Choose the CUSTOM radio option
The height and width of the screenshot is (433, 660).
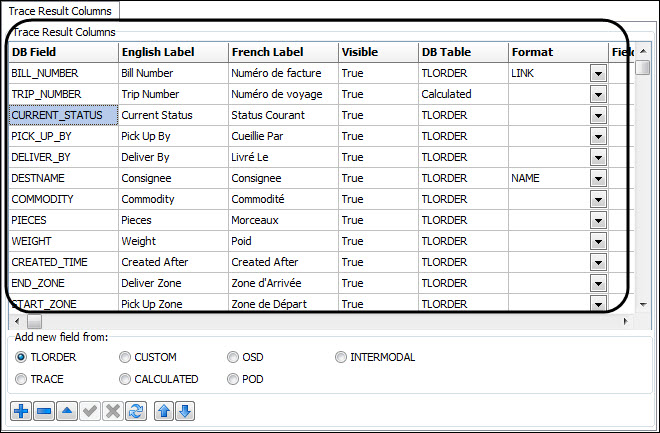pos(125,357)
